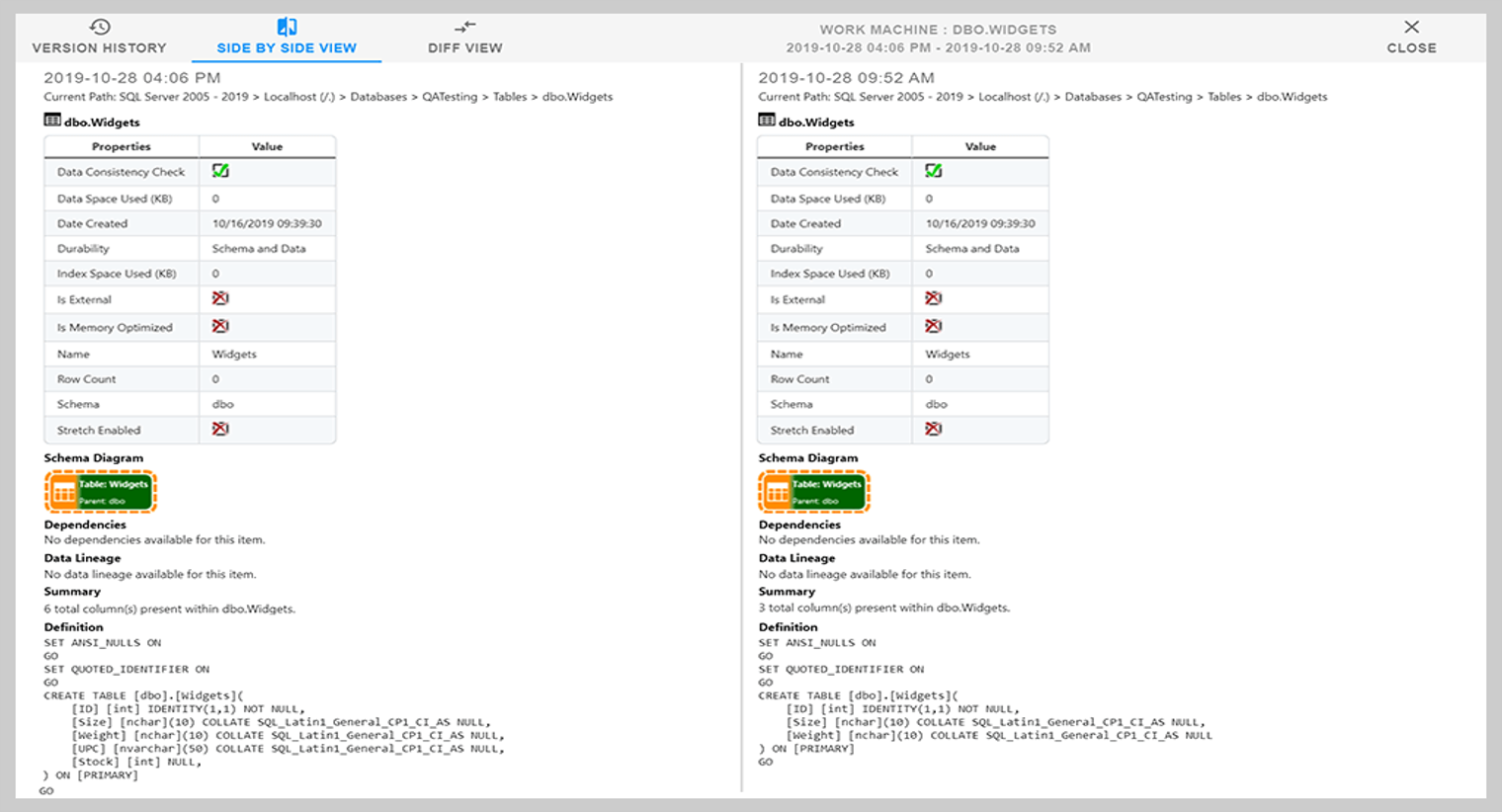Click the Diff View arrows icon
The width and height of the screenshot is (1502, 812).
point(465,27)
